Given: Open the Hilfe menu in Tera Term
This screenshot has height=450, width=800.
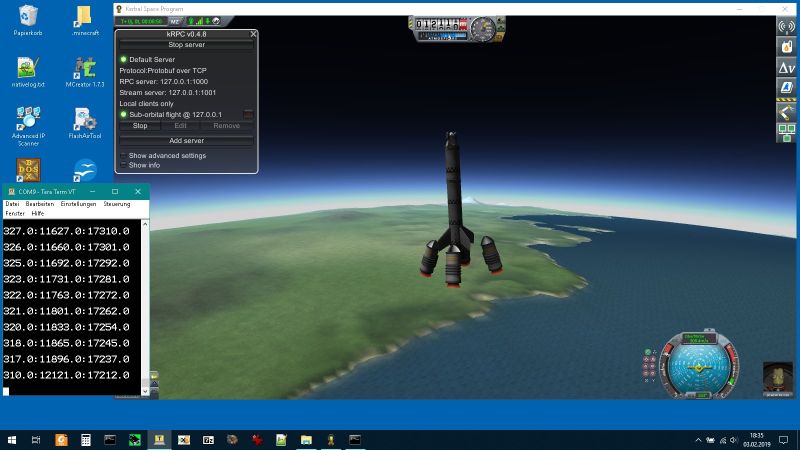Looking at the screenshot, I should [38, 213].
